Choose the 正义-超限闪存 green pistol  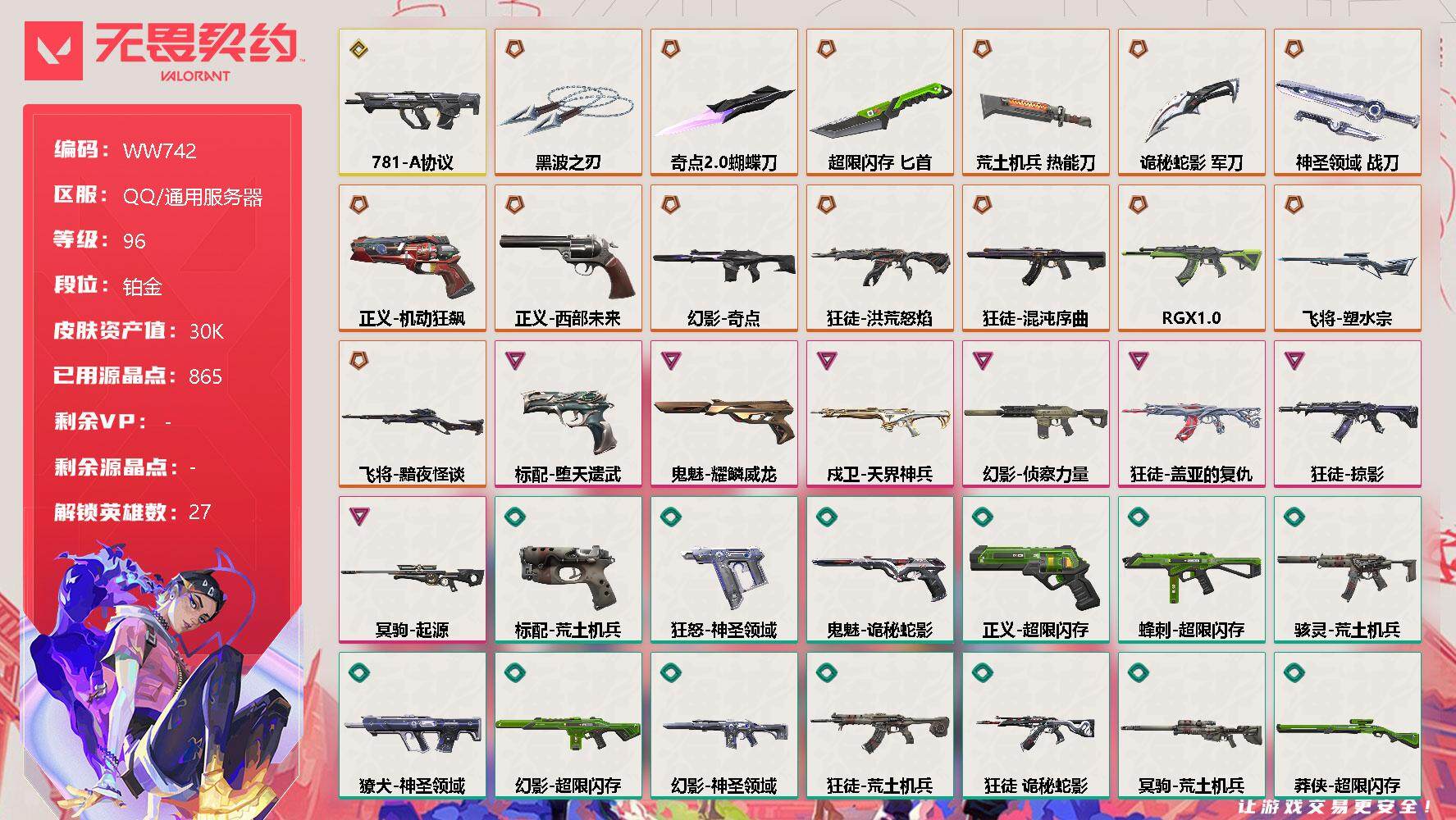pyautogui.click(x=1035, y=570)
